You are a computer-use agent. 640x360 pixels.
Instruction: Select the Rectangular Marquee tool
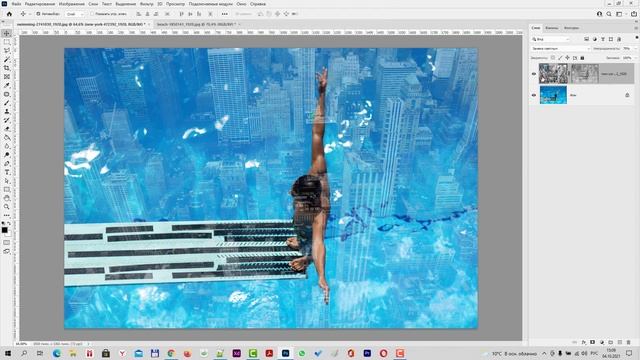[7, 42]
